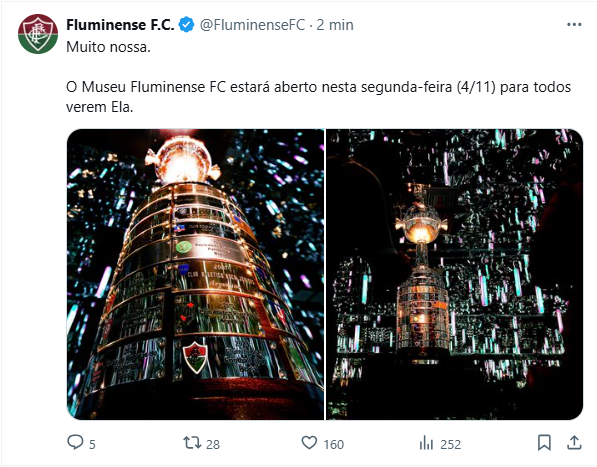This screenshot has height=467, width=597.
Task: View post analytics bar chart icon
Action: (426, 443)
